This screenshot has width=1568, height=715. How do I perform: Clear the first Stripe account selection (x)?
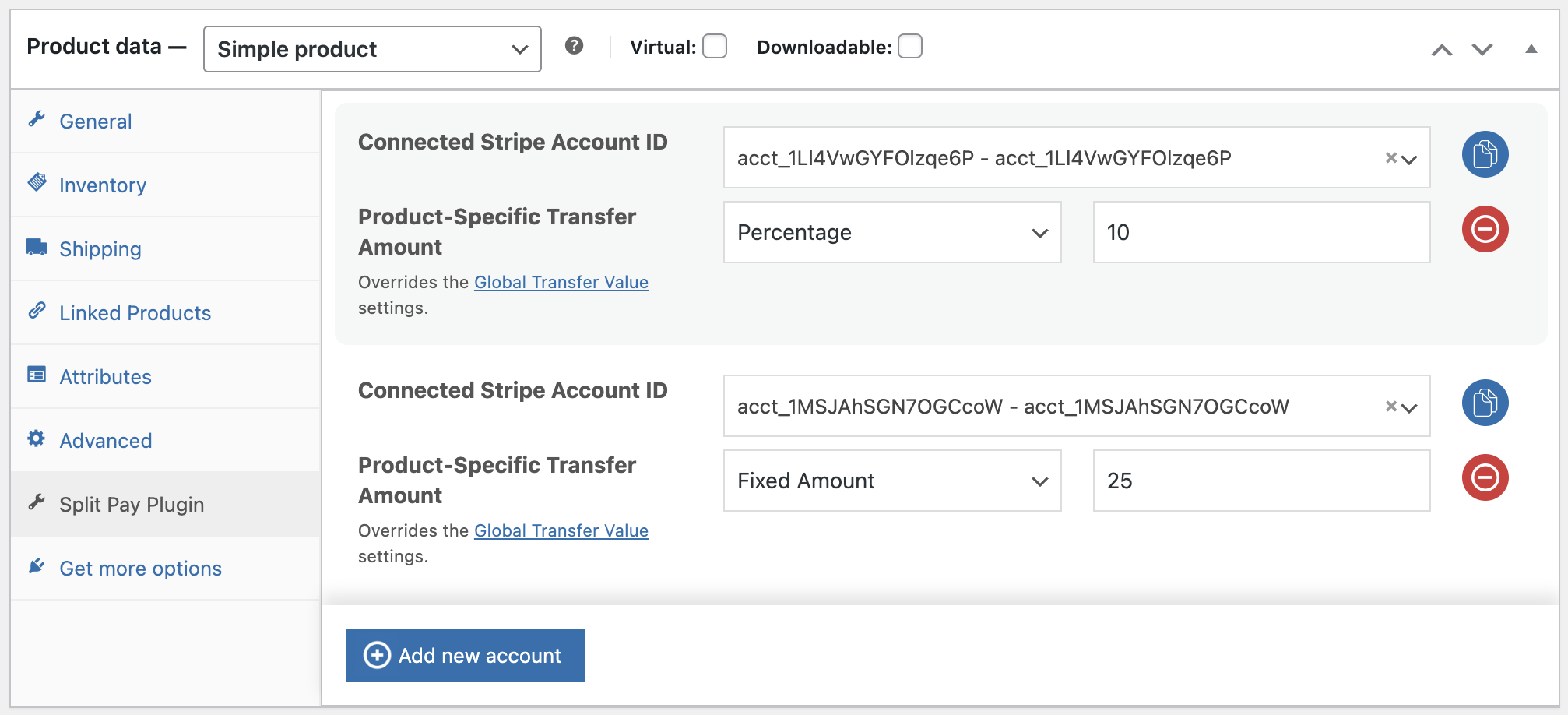[1390, 158]
